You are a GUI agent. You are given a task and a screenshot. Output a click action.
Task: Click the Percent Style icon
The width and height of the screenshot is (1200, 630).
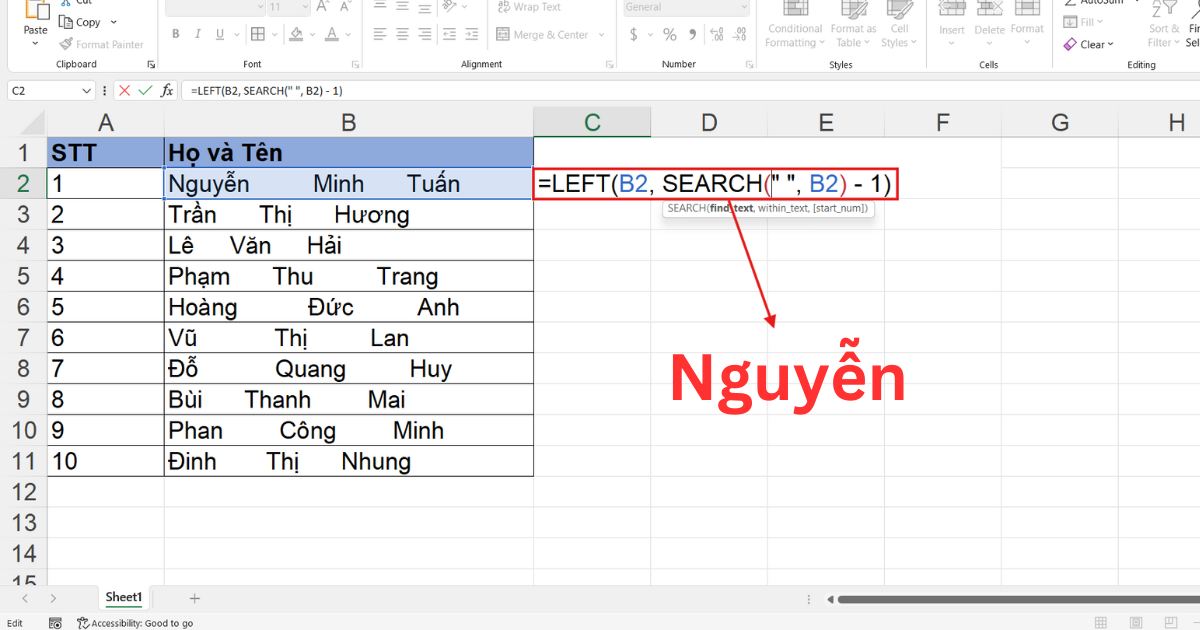[x=669, y=35]
